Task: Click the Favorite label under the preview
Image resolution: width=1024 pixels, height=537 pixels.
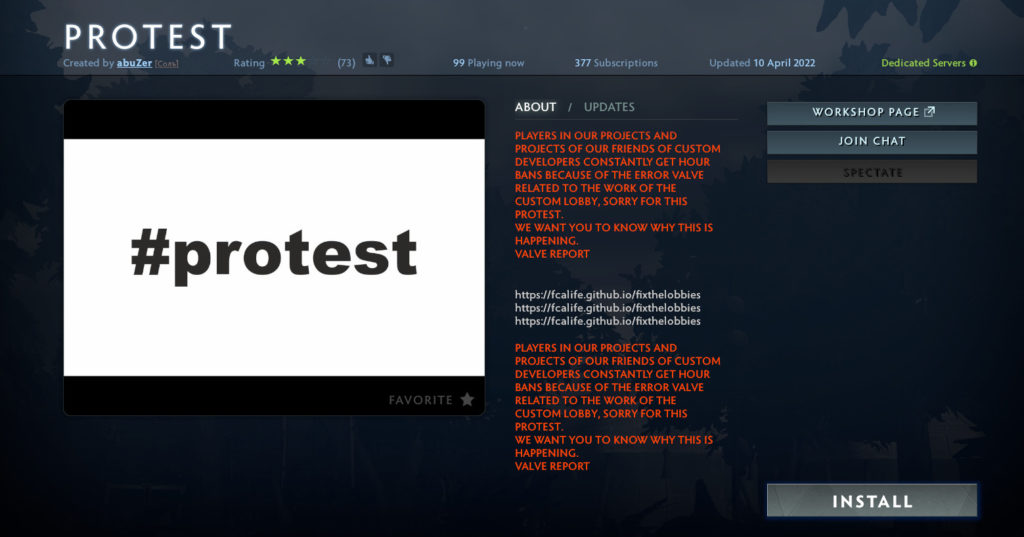Action: (421, 400)
